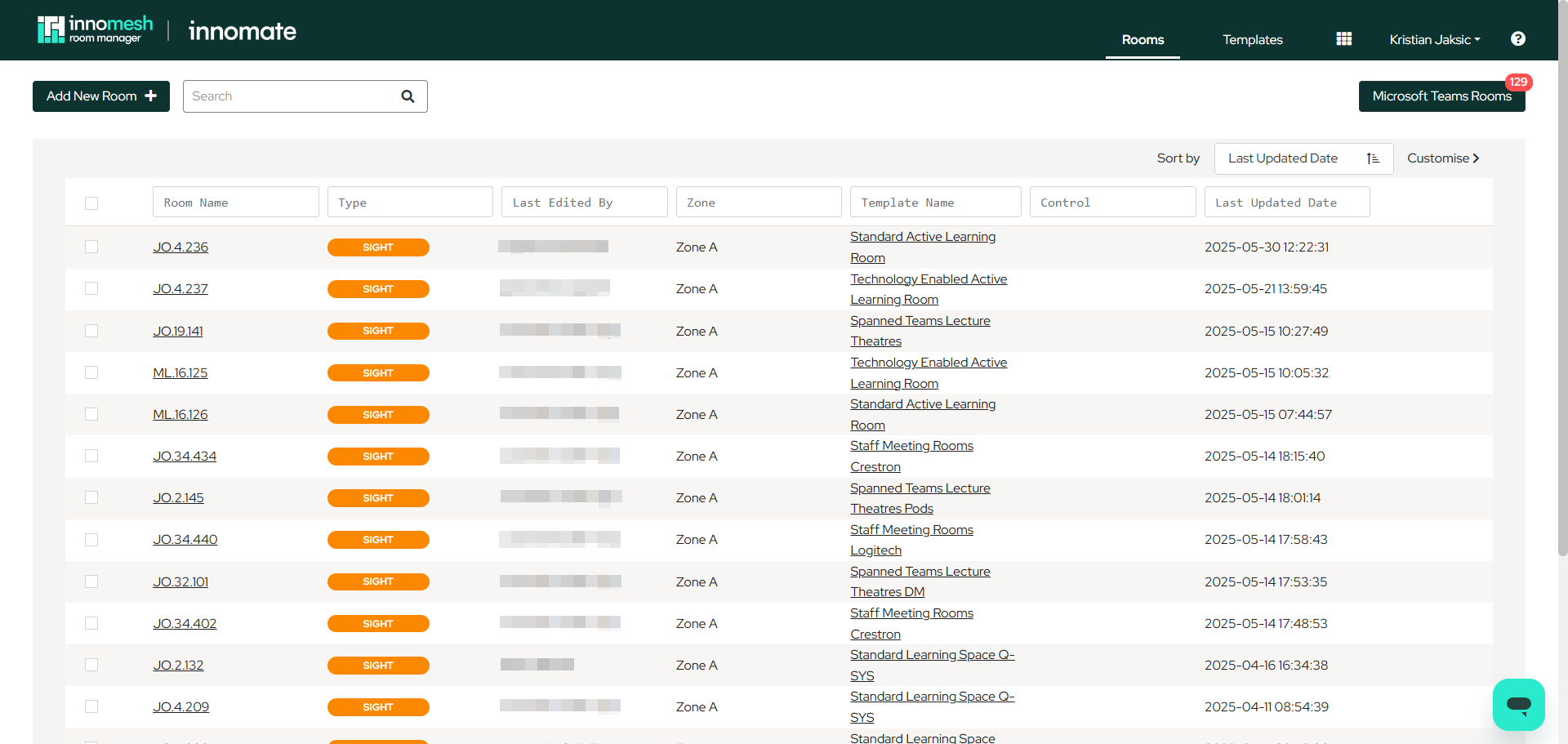Image resolution: width=1568 pixels, height=744 pixels.
Task: Open the Kristian Jaksic user dropdown
Action: (1434, 39)
